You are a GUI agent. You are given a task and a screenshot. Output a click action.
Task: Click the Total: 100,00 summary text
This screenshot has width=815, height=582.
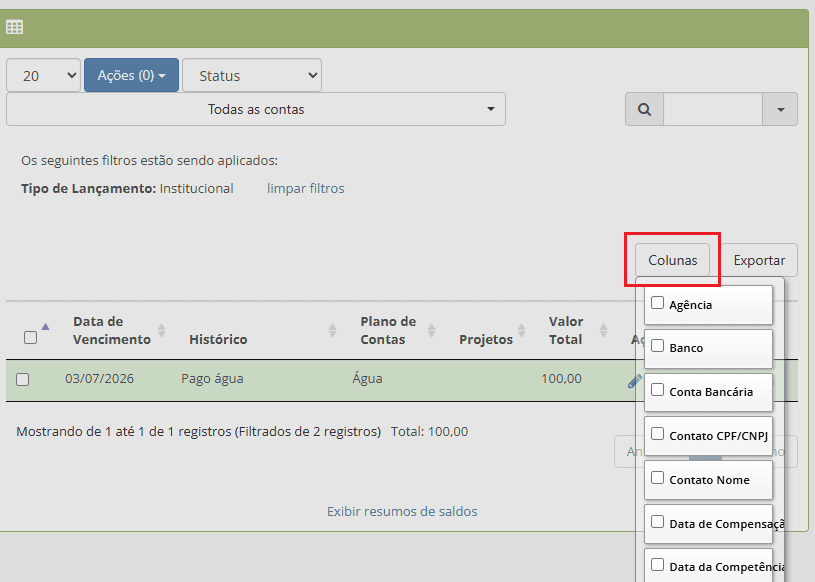[429, 431]
